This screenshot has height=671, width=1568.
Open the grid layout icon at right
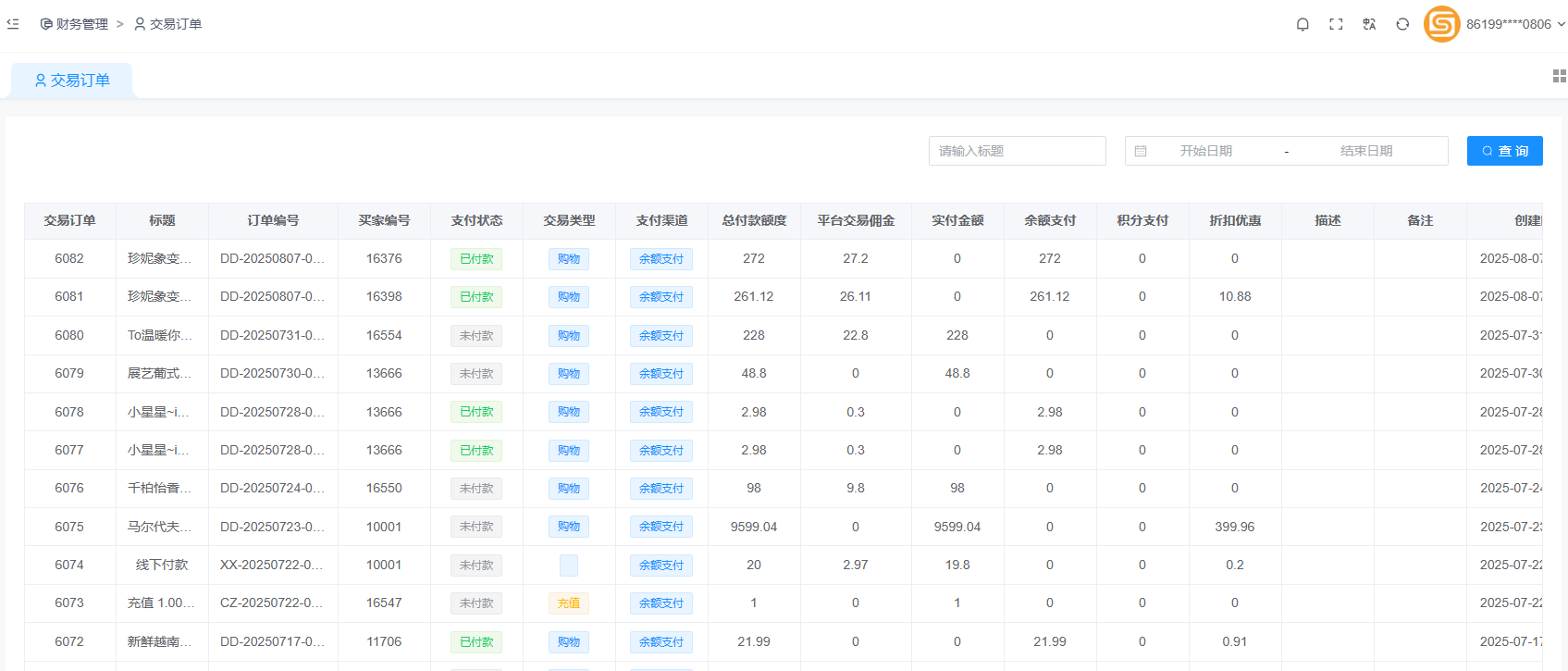click(1559, 76)
